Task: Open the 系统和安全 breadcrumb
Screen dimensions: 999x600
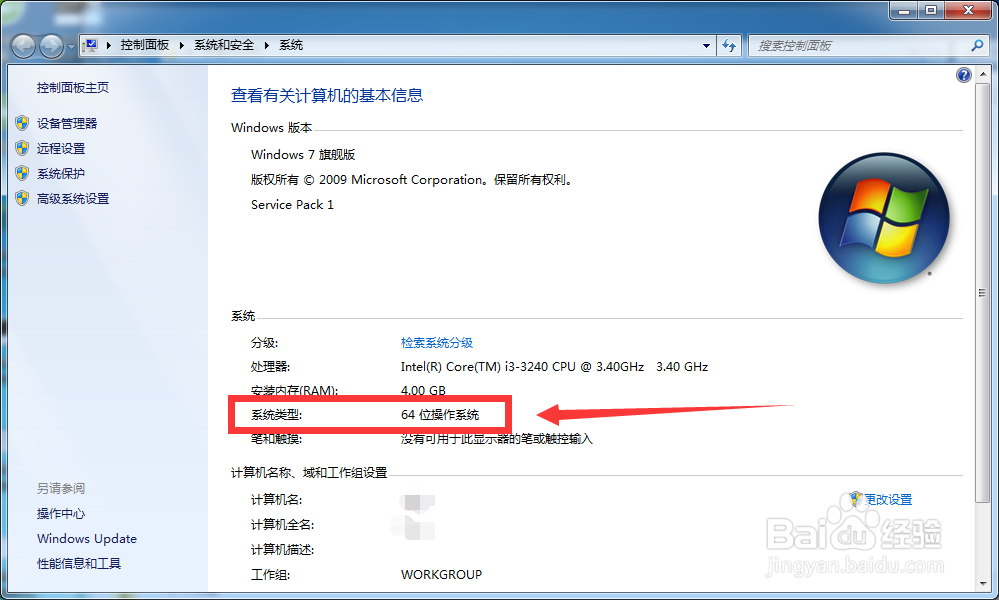Action: click(224, 45)
